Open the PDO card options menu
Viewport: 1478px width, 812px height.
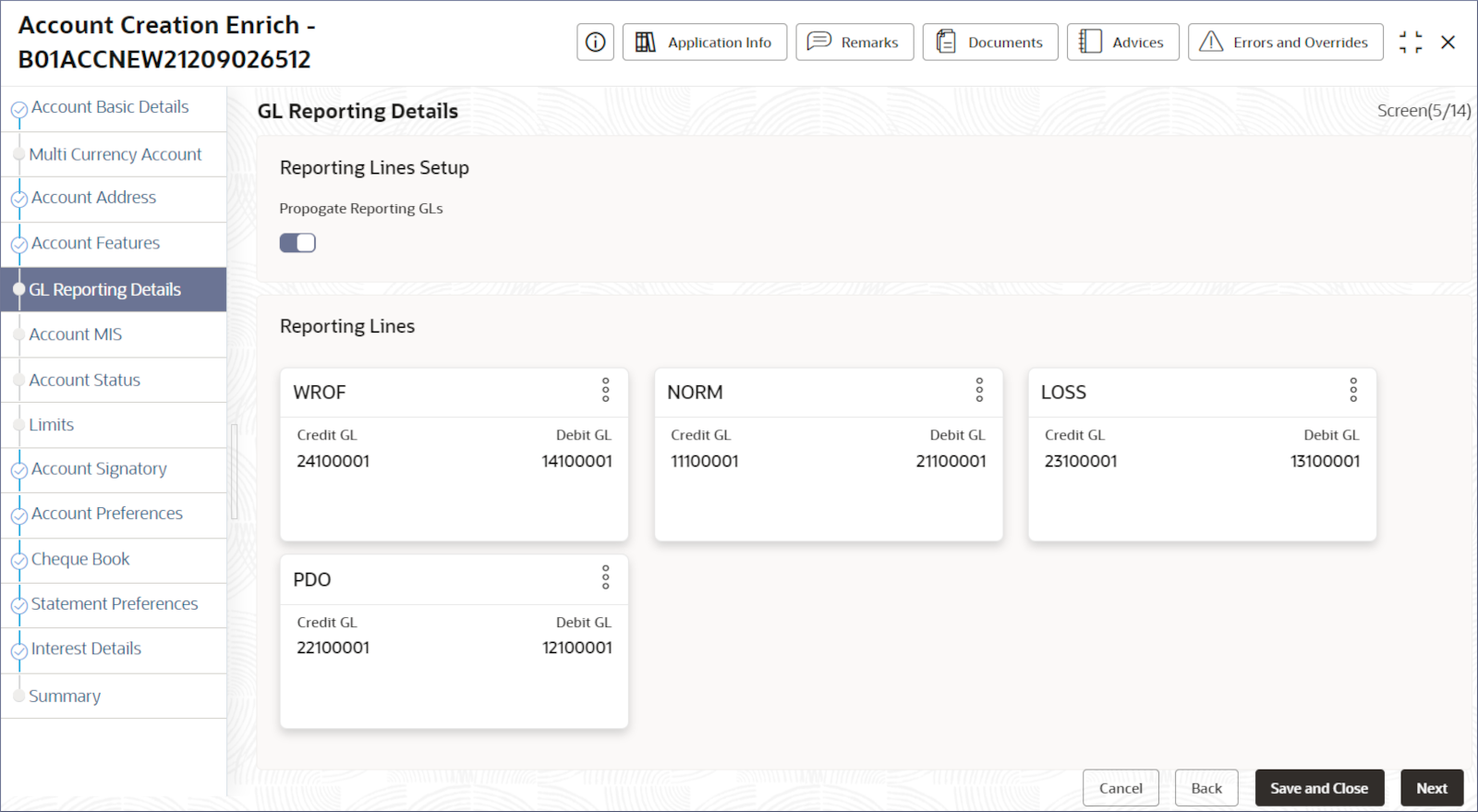tap(606, 577)
